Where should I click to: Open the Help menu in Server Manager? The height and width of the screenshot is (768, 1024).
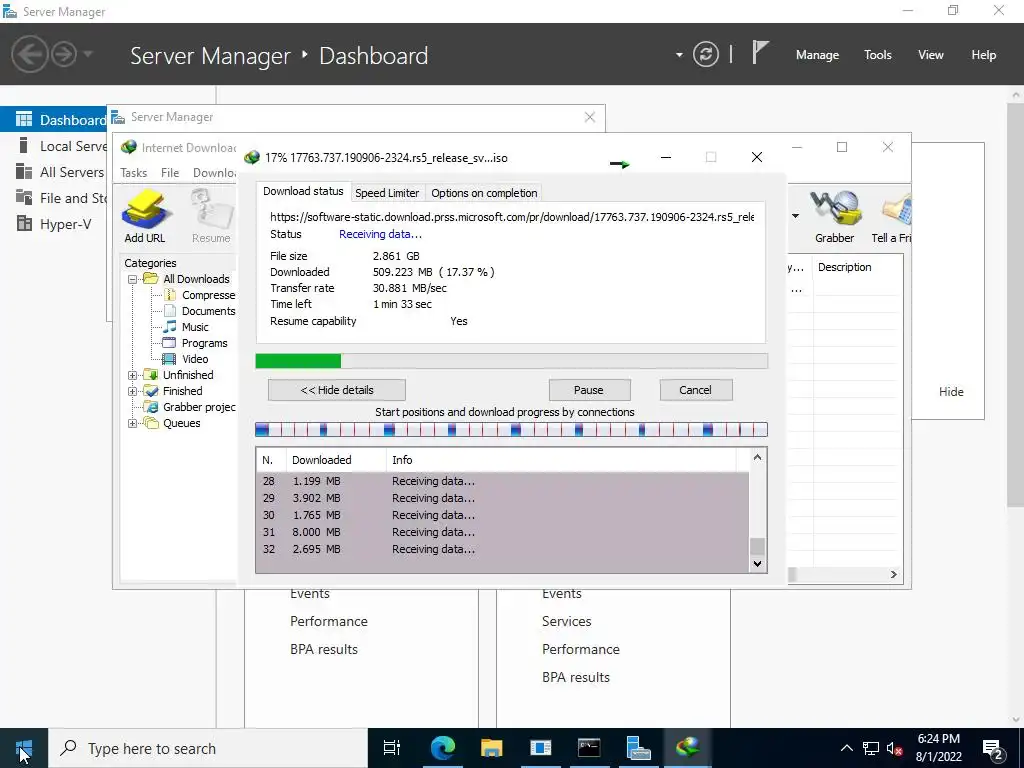click(x=984, y=55)
